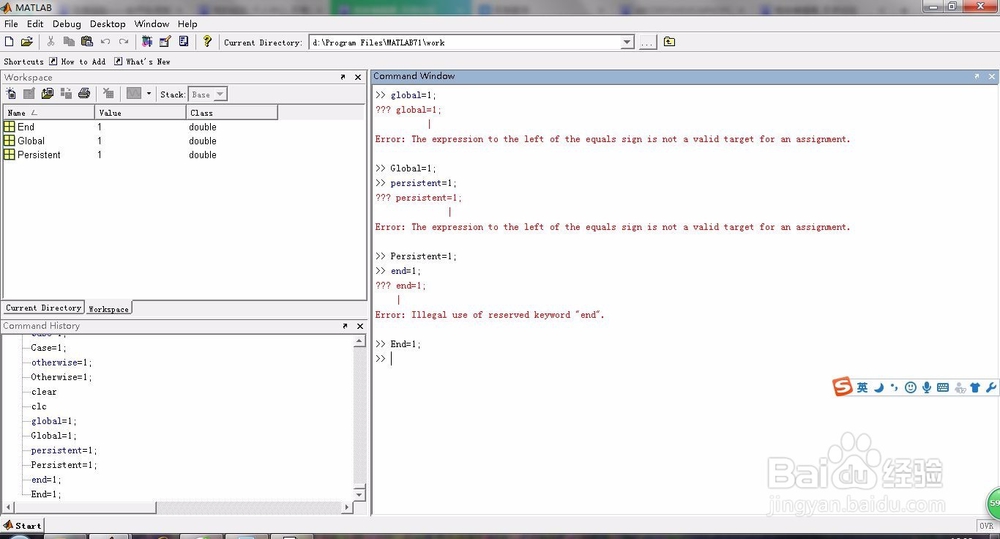Select 'clear' entry in Command History
This screenshot has height=539, width=1000.
[x=43, y=392]
